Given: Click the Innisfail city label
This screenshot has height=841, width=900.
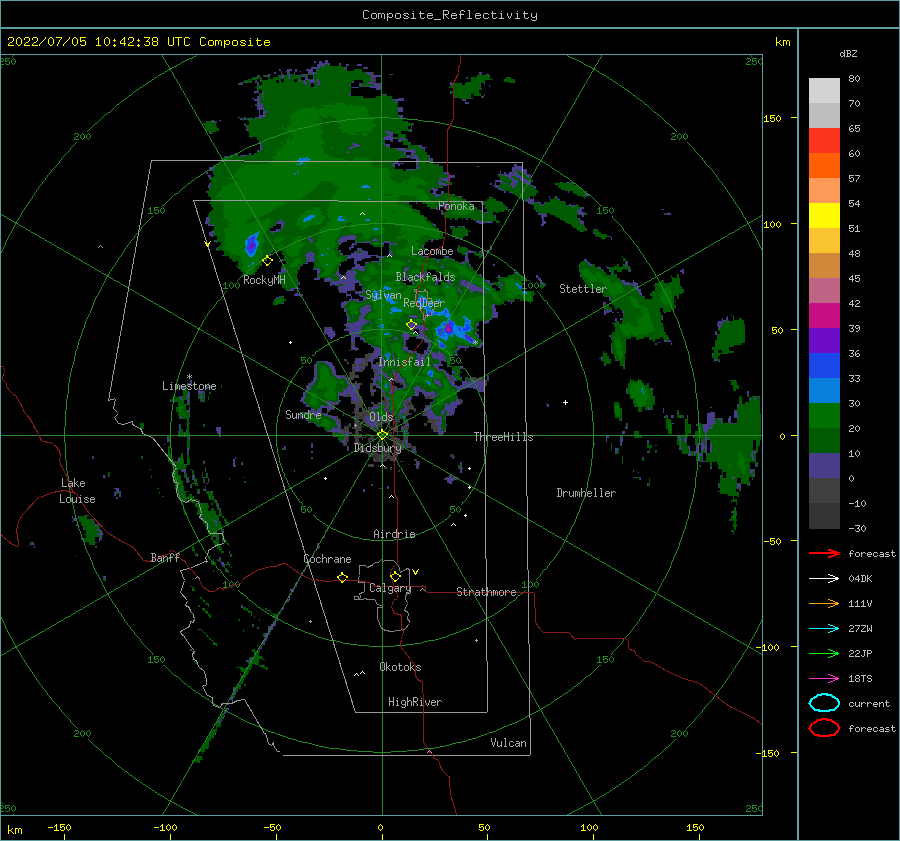Looking at the screenshot, I should pos(404,362).
